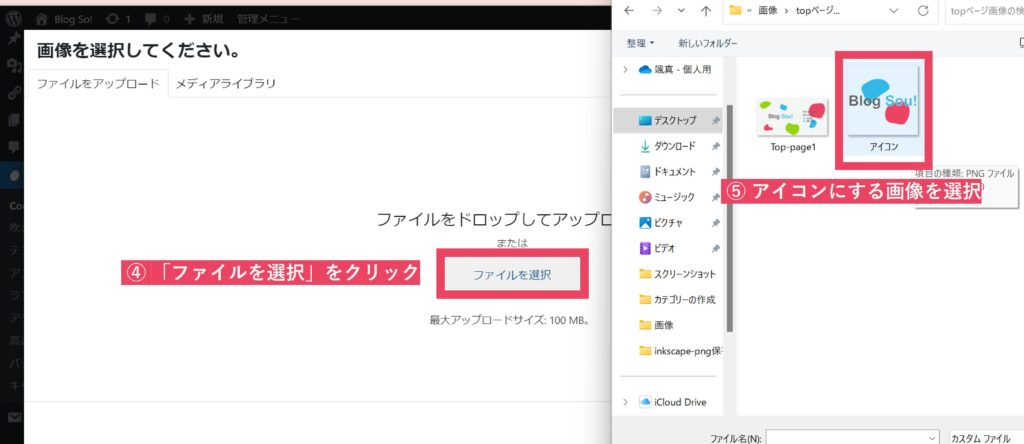Expand the OneDrive personal tree node

tap(626, 69)
